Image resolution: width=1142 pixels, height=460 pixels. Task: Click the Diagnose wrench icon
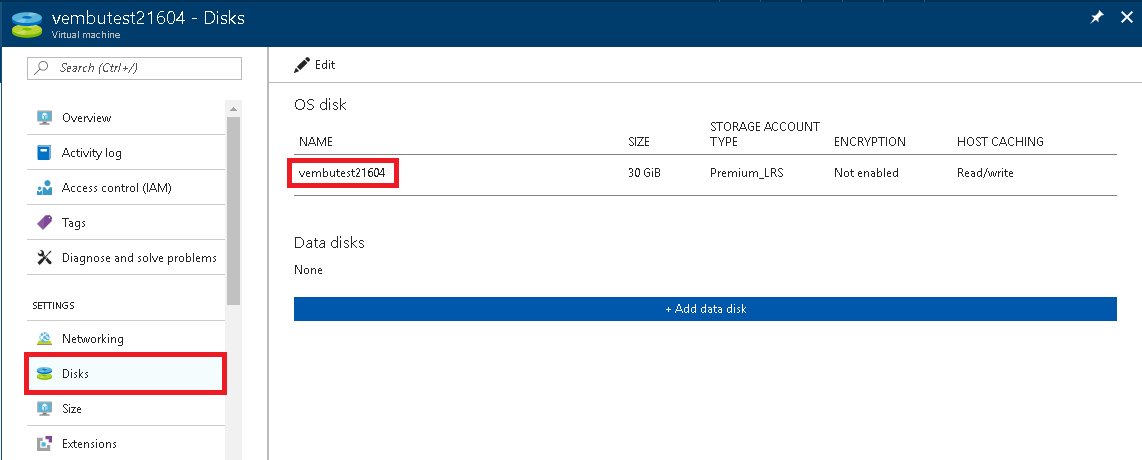coord(44,258)
